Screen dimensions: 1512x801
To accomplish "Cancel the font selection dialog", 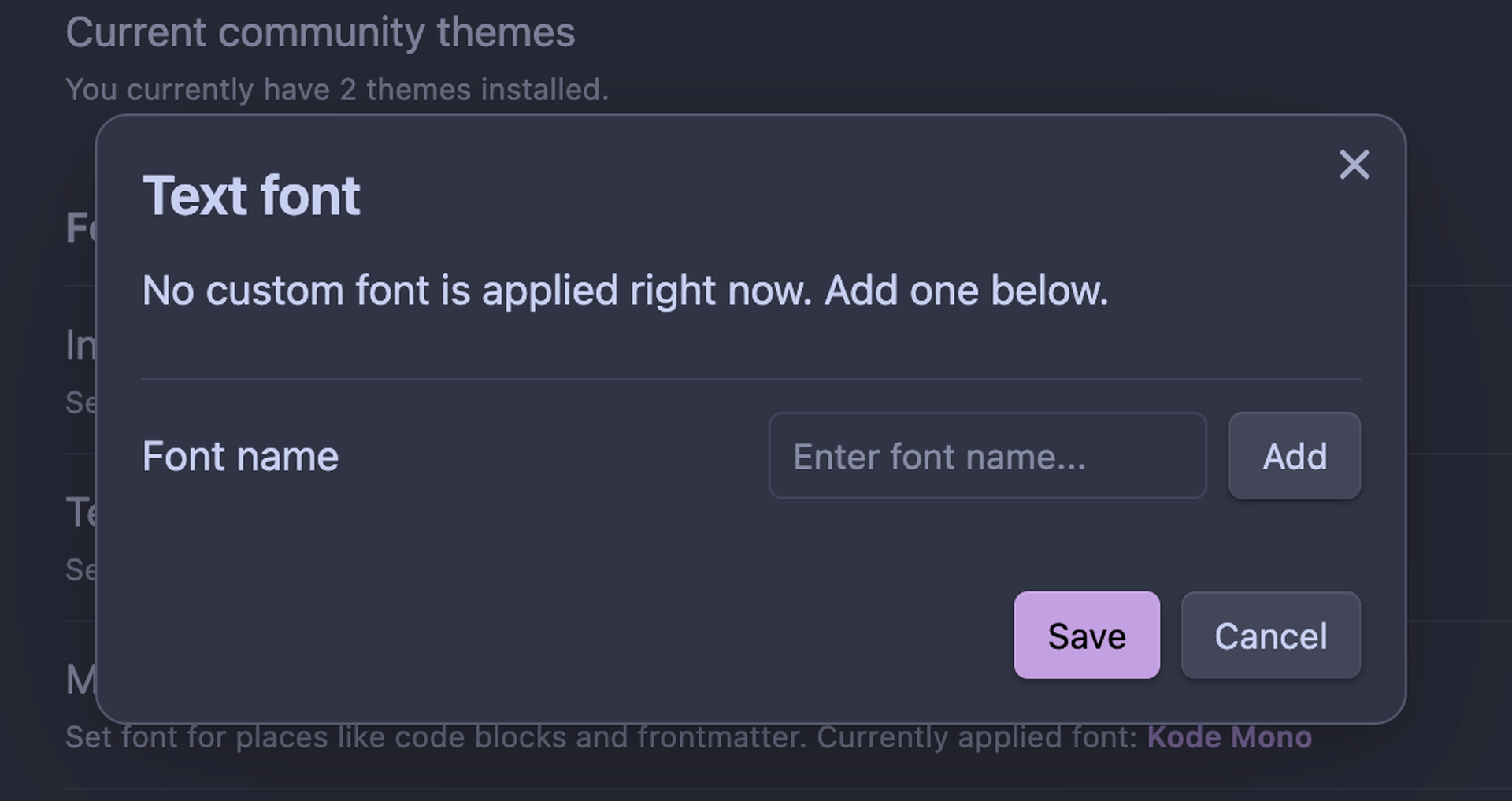I will tap(1270, 636).
